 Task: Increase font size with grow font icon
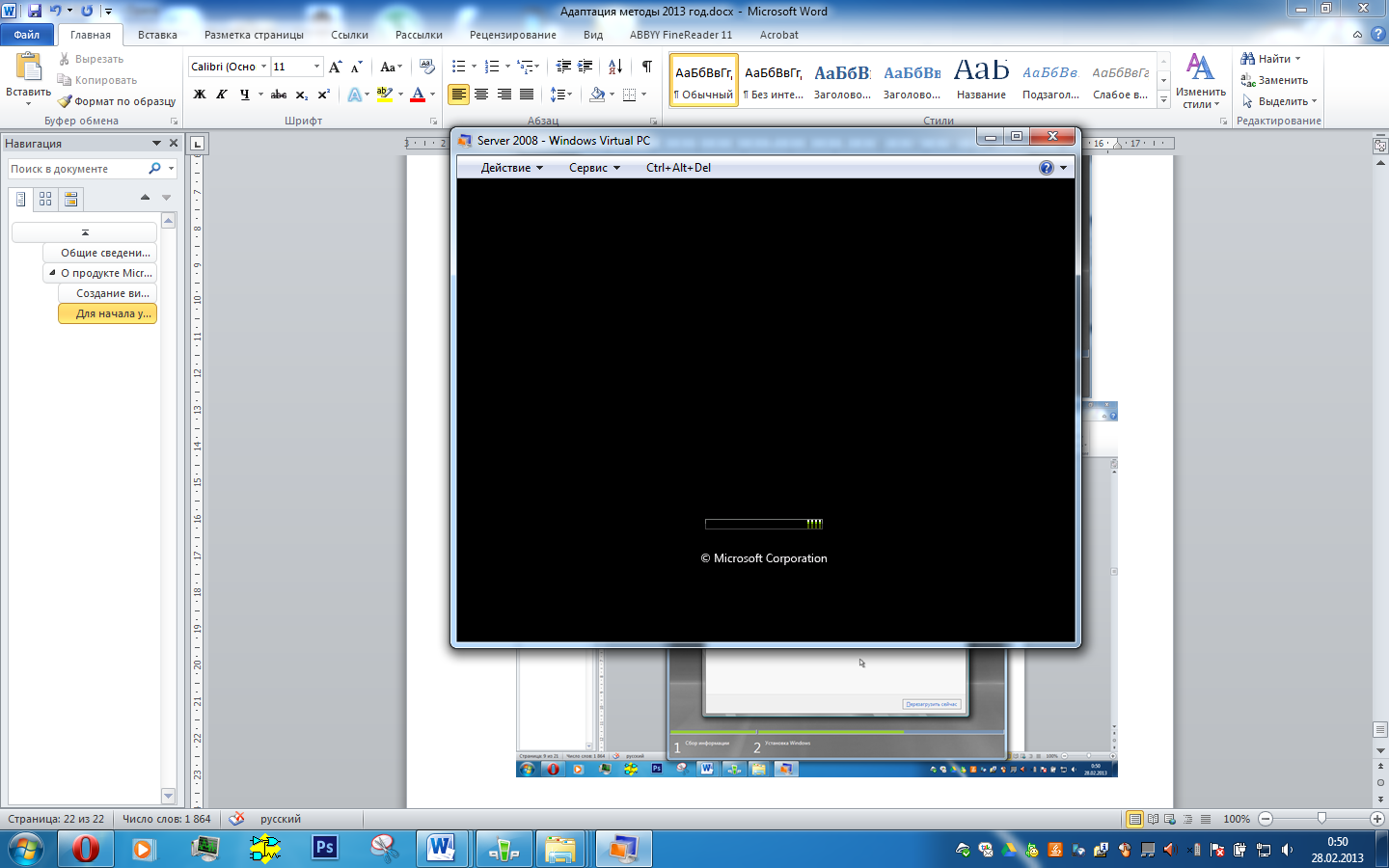click(335, 67)
